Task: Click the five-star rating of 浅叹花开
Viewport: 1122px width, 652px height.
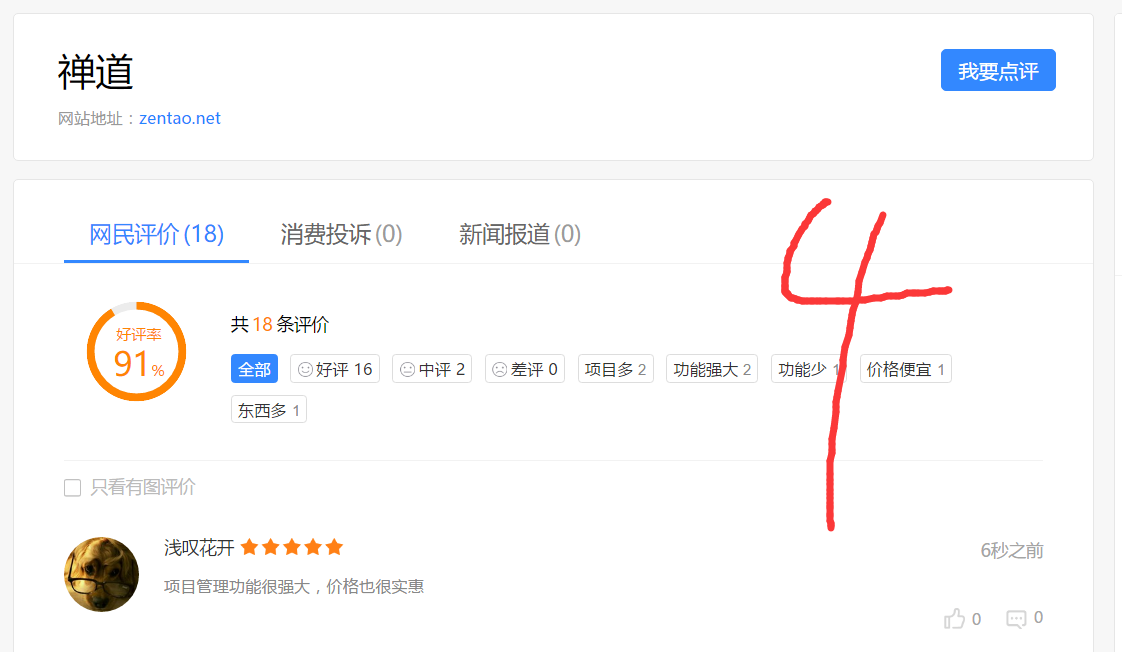Action: pos(292,548)
